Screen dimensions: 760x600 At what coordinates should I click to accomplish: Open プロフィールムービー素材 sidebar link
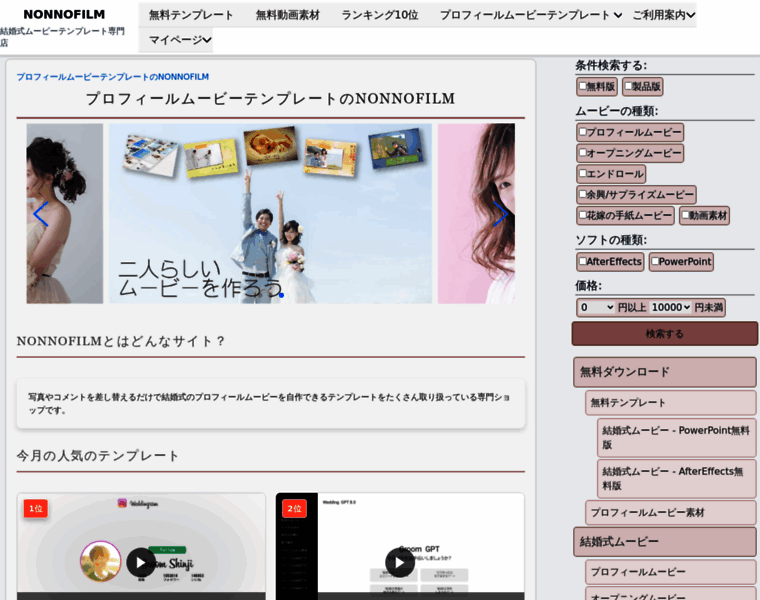click(670, 512)
